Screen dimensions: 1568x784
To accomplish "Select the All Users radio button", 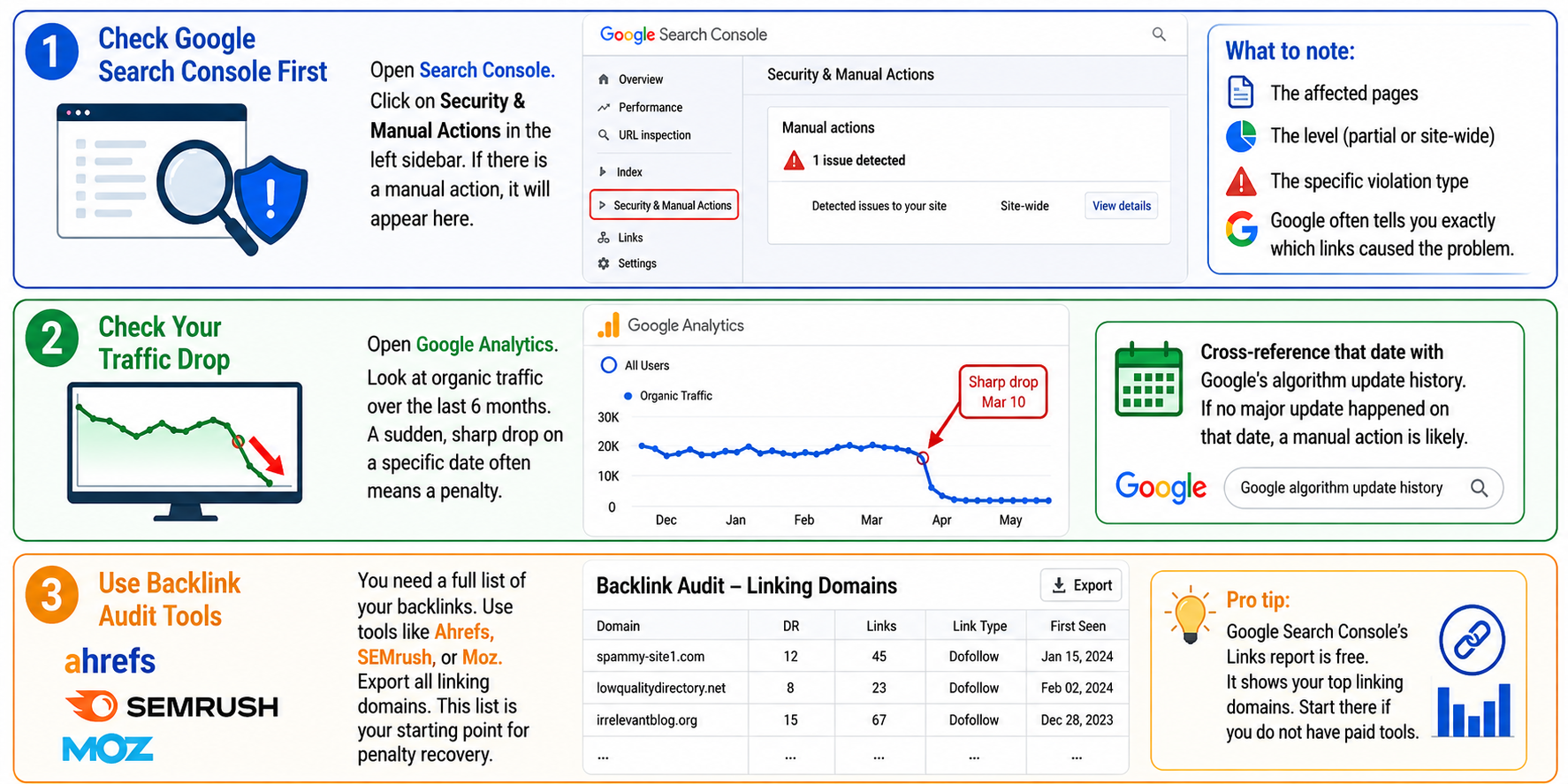I will point(608,365).
